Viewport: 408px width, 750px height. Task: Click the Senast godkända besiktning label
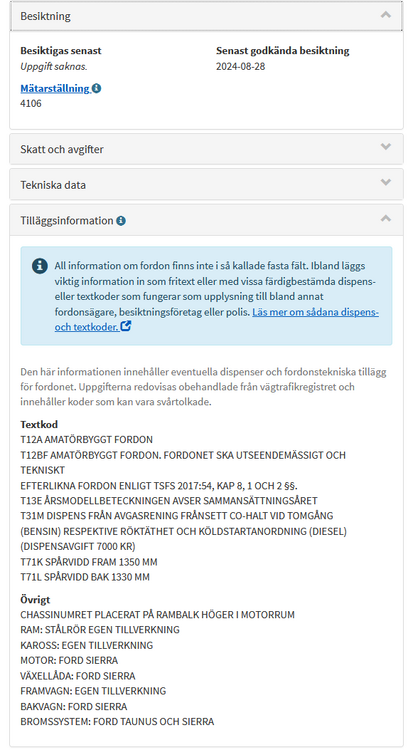pos(283,51)
